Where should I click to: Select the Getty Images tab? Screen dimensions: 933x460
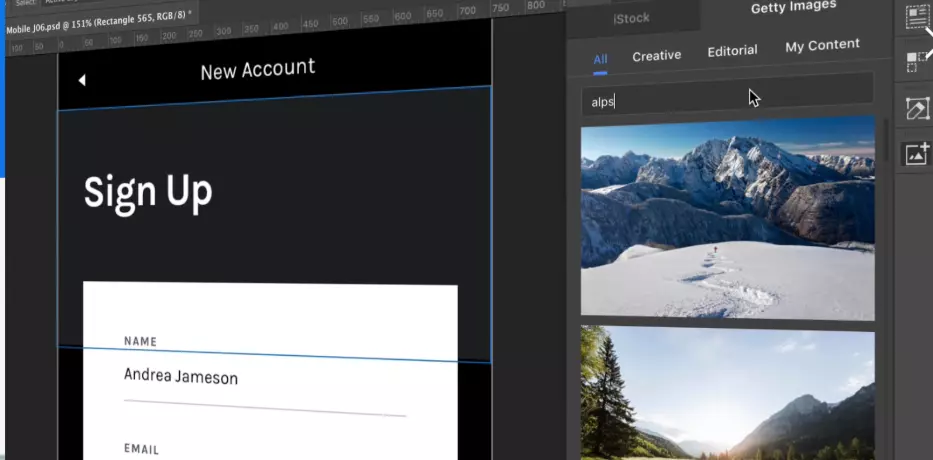point(793,8)
